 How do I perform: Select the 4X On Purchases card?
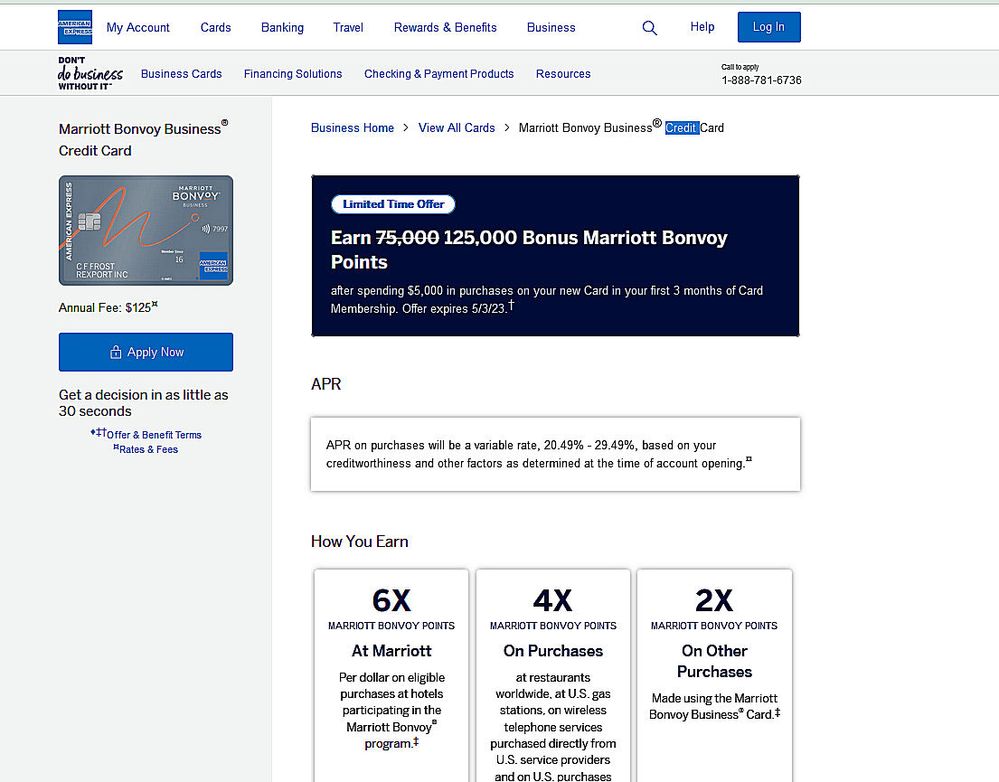point(553,675)
